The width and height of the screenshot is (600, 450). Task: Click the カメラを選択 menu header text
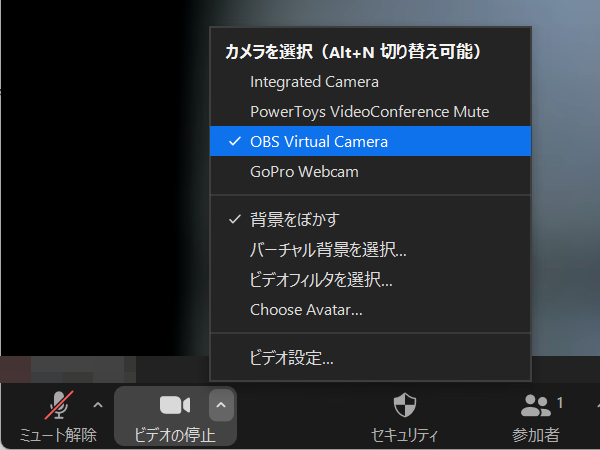tap(353, 51)
